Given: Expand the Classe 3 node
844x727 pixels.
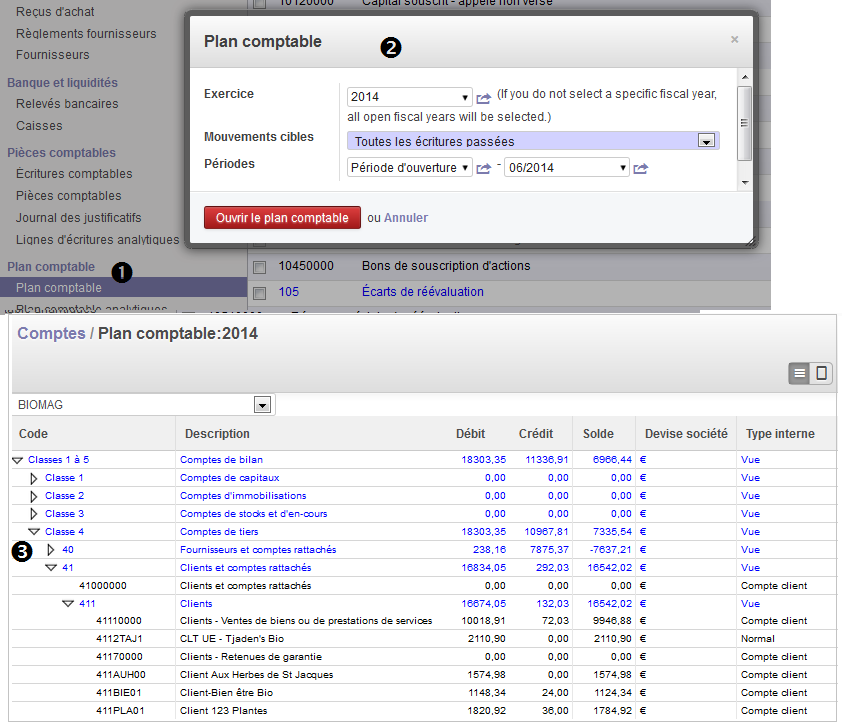Looking at the screenshot, I should [34, 514].
